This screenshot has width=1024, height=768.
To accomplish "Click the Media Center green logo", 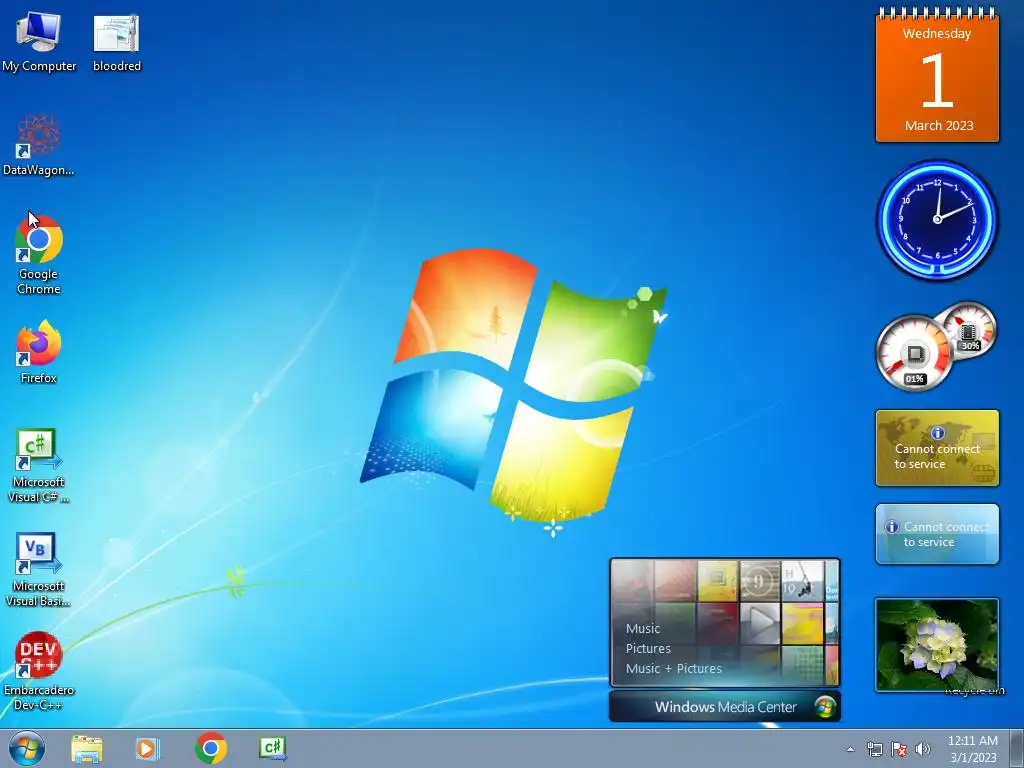I will pos(825,707).
